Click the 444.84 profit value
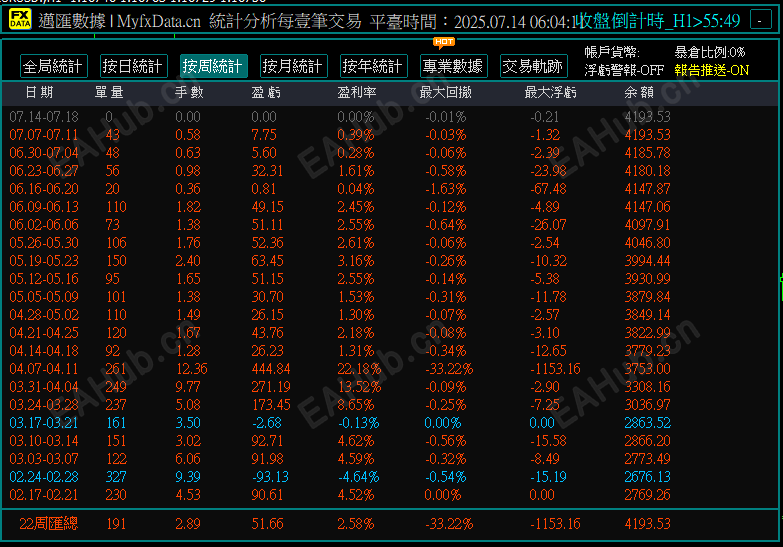The height and width of the screenshot is (547, 783). click(271, 369)
